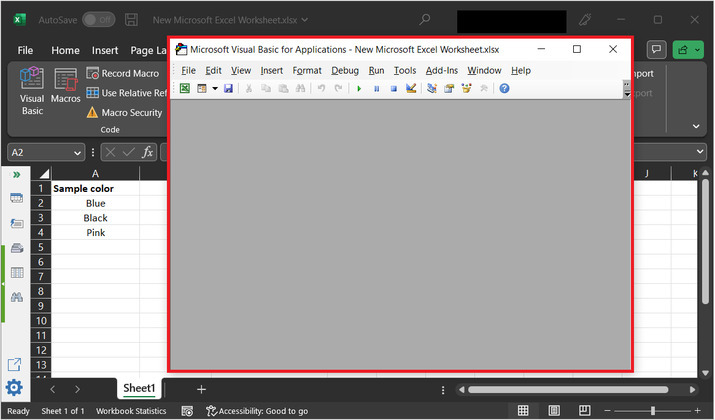Click Break pause button in VBA toolbar

coord(377,88)
